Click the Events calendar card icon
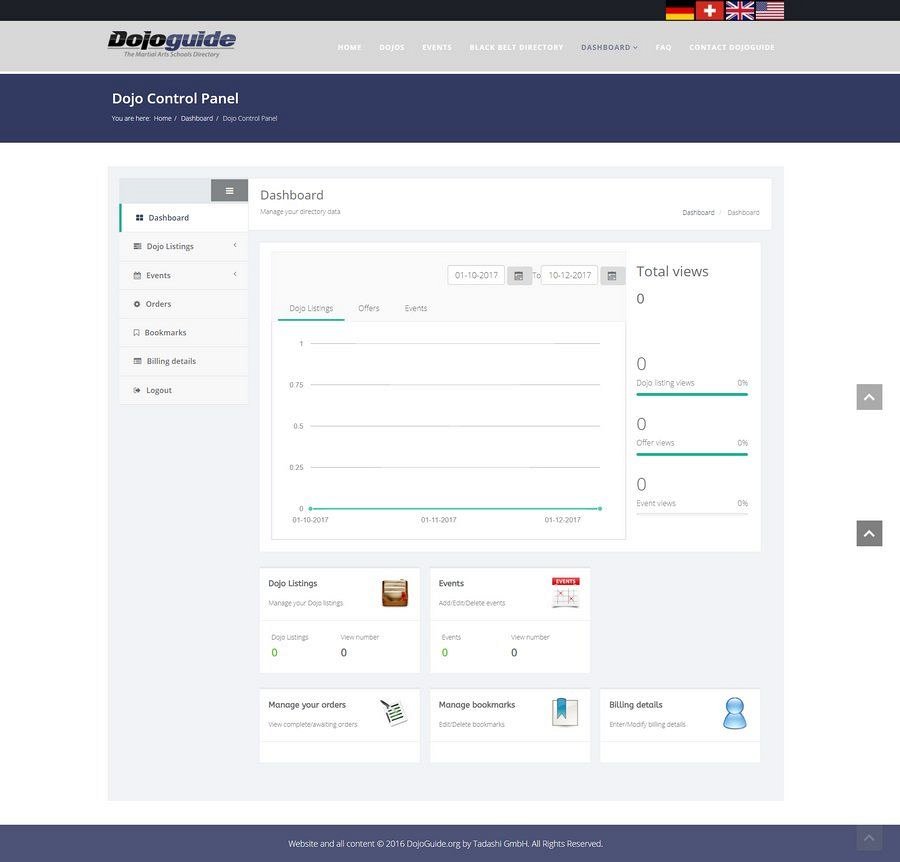Viewport: 900px width, 862px height. 565,593
